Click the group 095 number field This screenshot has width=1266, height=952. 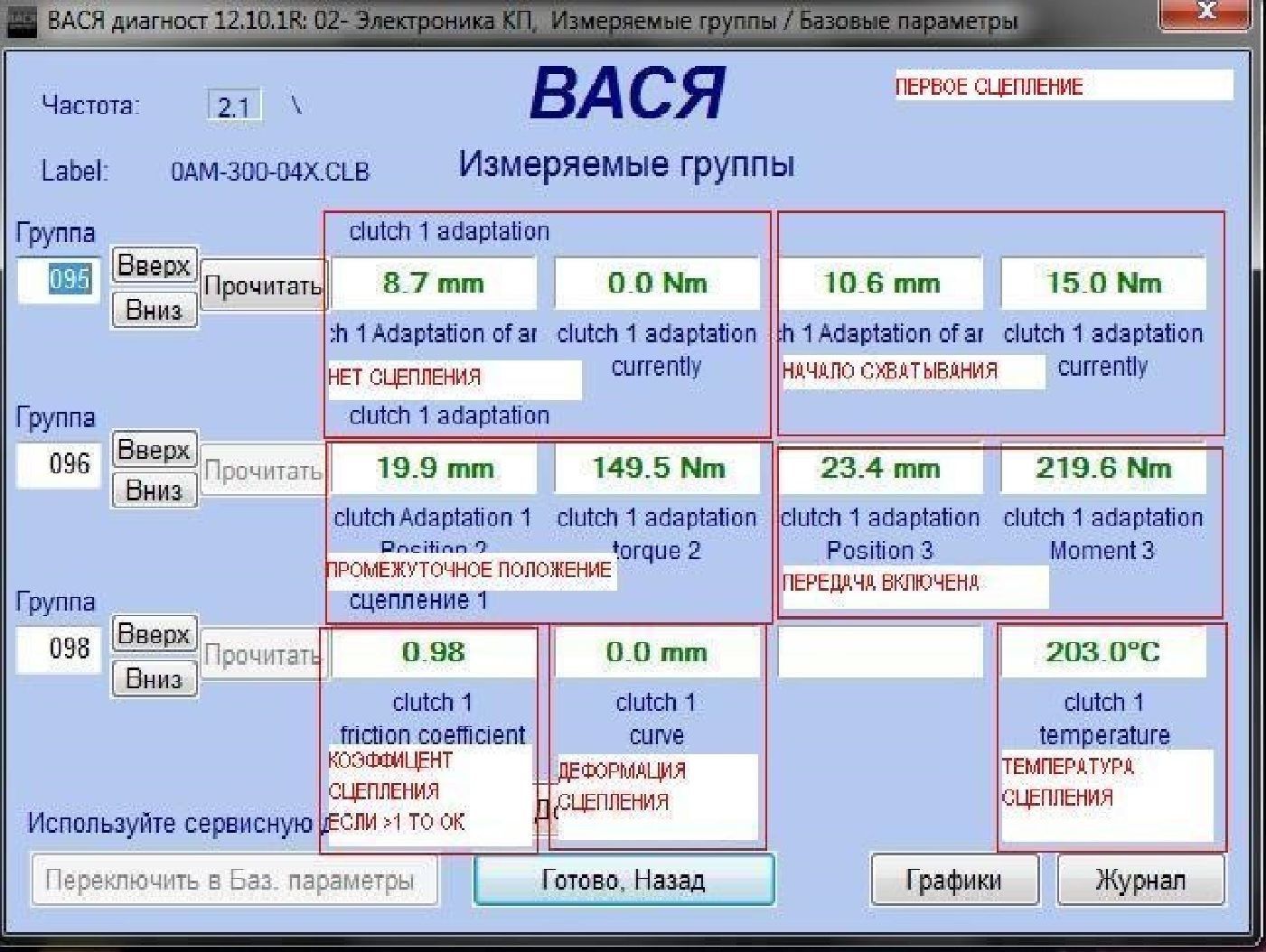[x=58, y=280]
